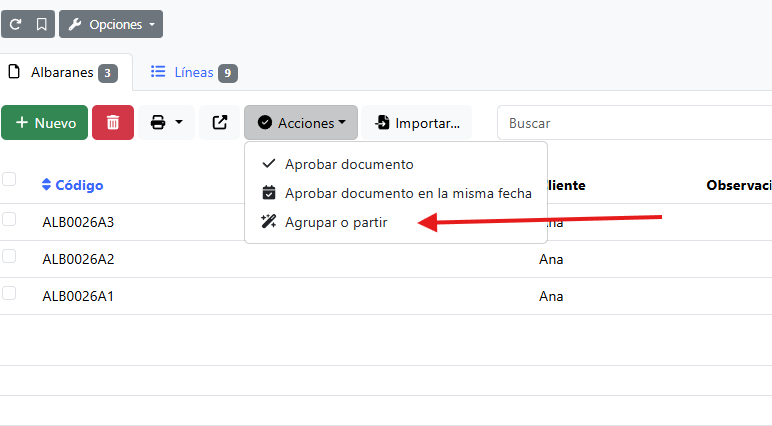The width and height of the screenshot is (772, 426).
Task: Click the badge 9 on Líneas tab
Action: point(228,73)
